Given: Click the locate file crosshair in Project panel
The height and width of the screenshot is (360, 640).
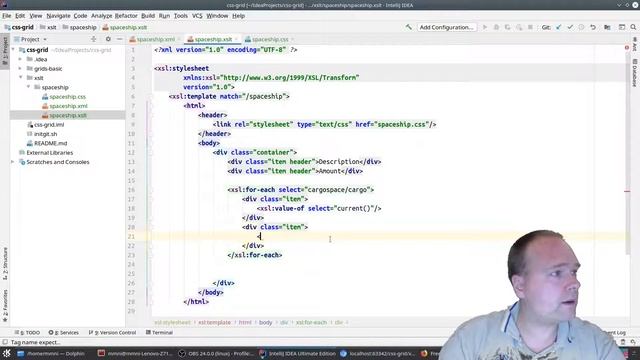Looking at the screenshot, I should (93, 39).
